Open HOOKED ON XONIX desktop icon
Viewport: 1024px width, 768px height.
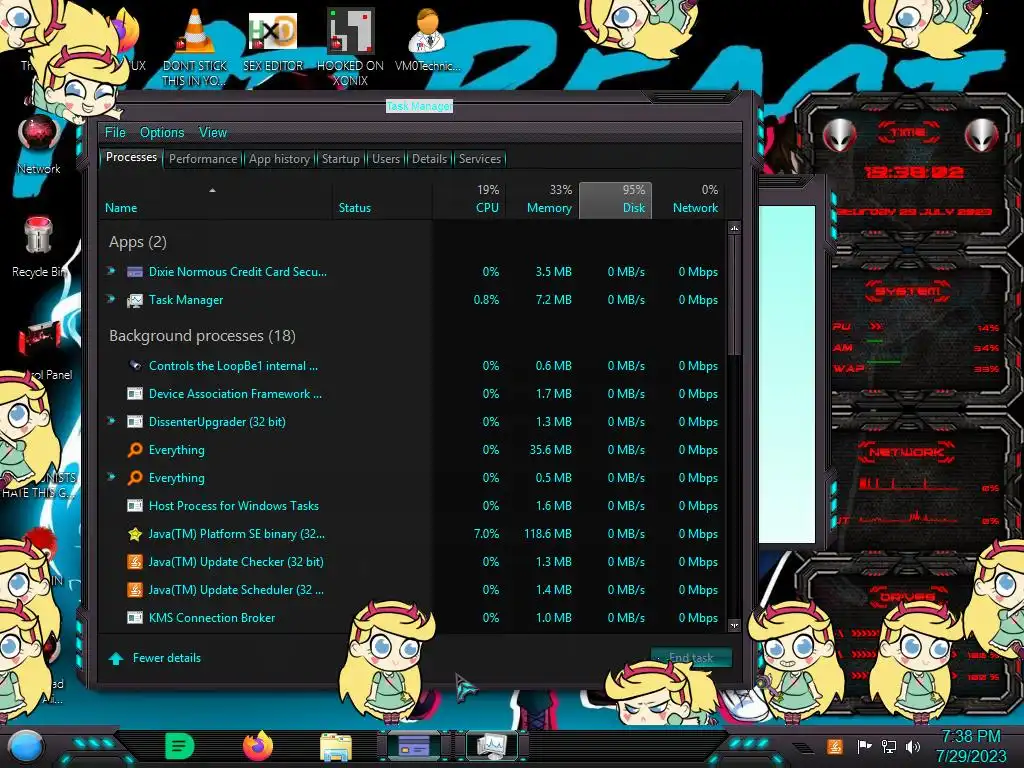tap(350, 48)
